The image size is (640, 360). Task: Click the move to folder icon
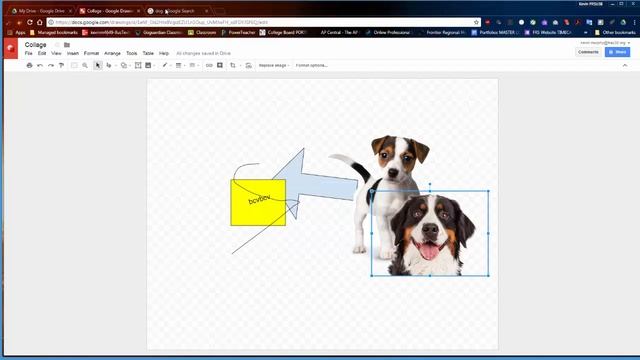(x=67, y=45)
